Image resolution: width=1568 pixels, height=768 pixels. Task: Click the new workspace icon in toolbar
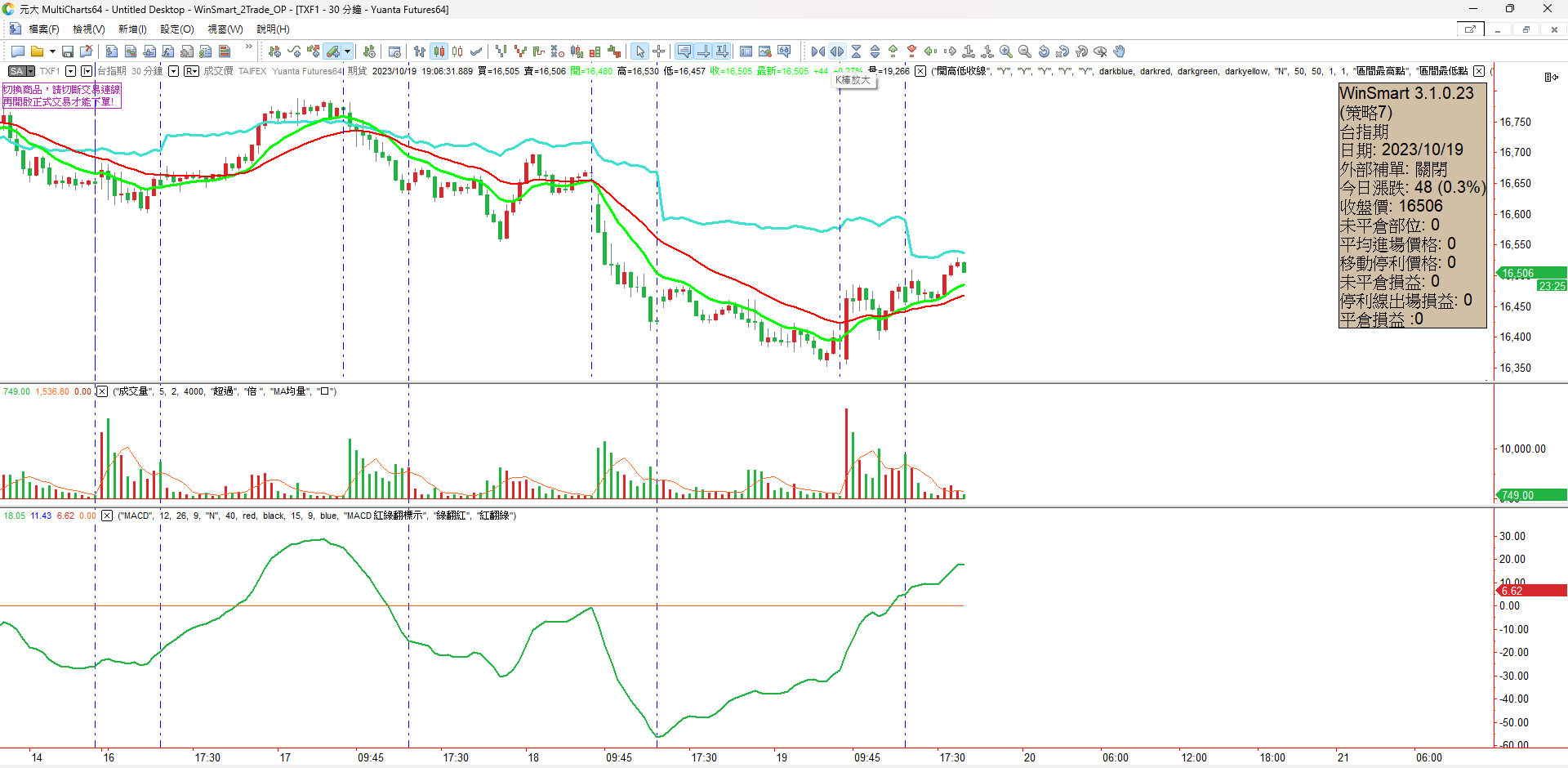point(18,51)
